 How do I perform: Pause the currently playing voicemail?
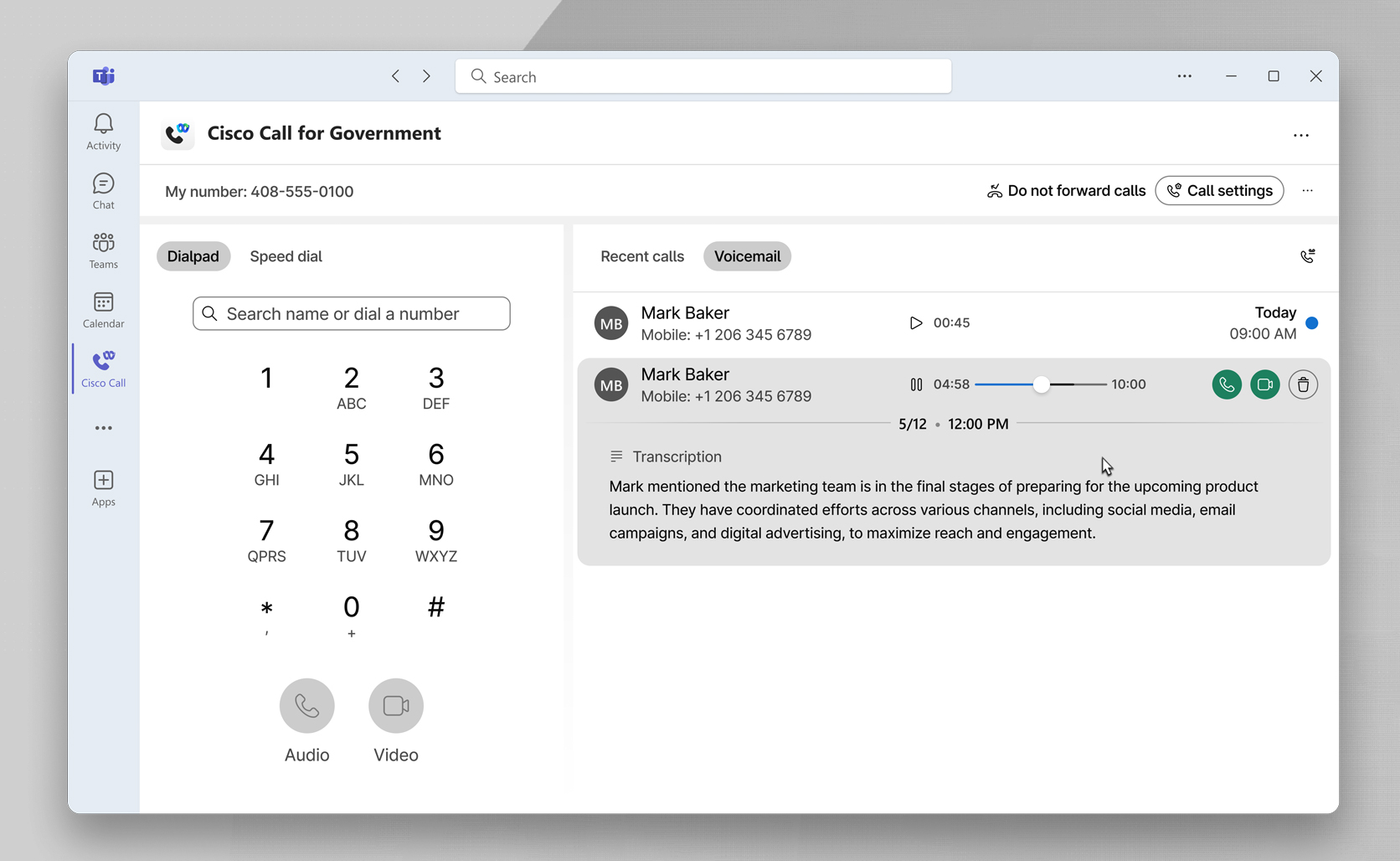coord(916,384)
